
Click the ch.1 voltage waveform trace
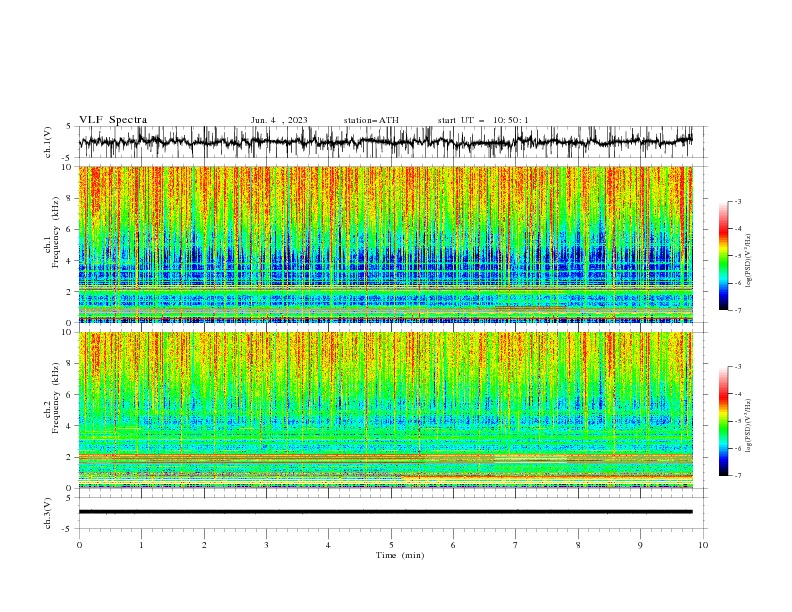(386, 142)
